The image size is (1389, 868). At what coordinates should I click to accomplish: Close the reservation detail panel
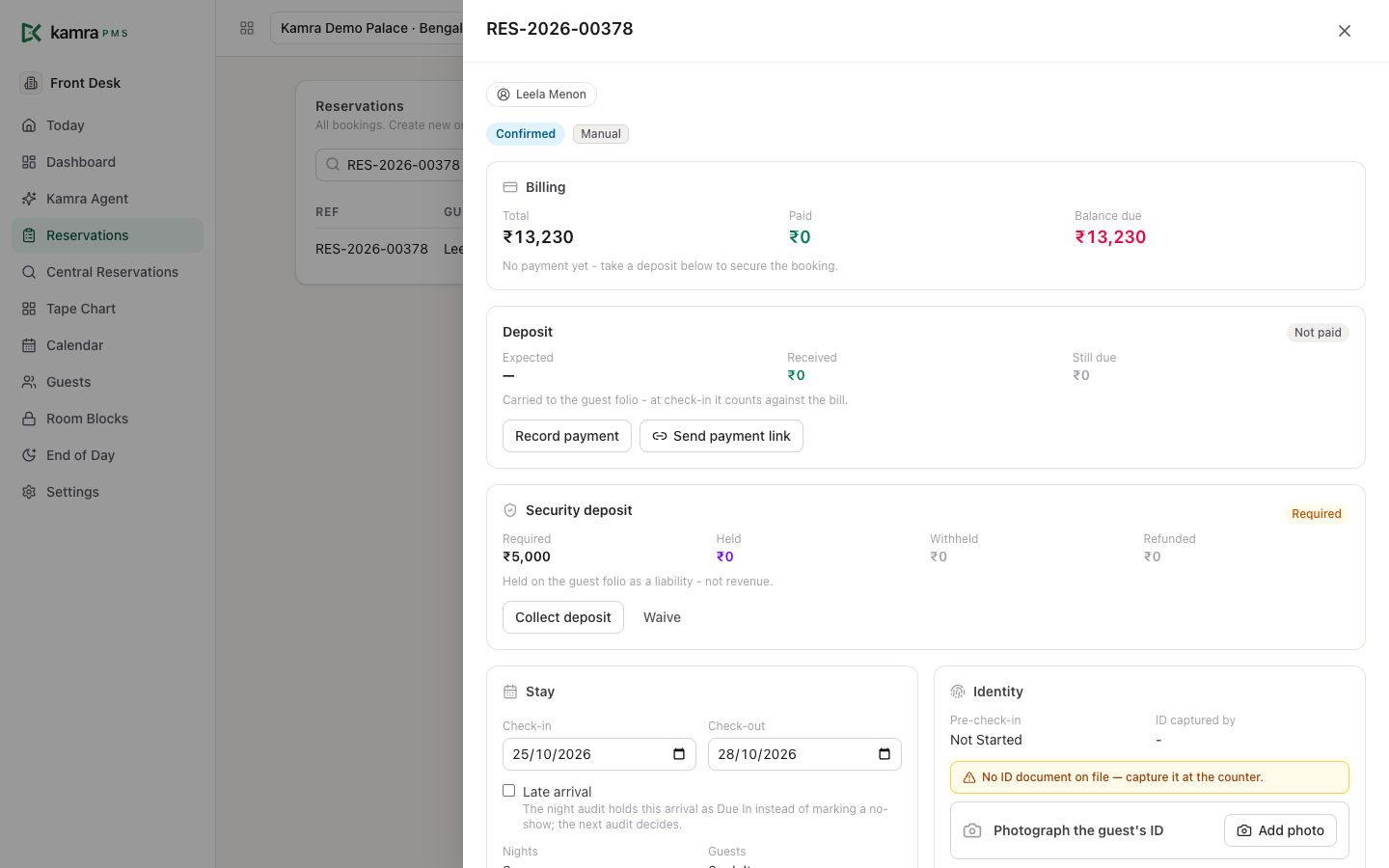coord(1345,31)
